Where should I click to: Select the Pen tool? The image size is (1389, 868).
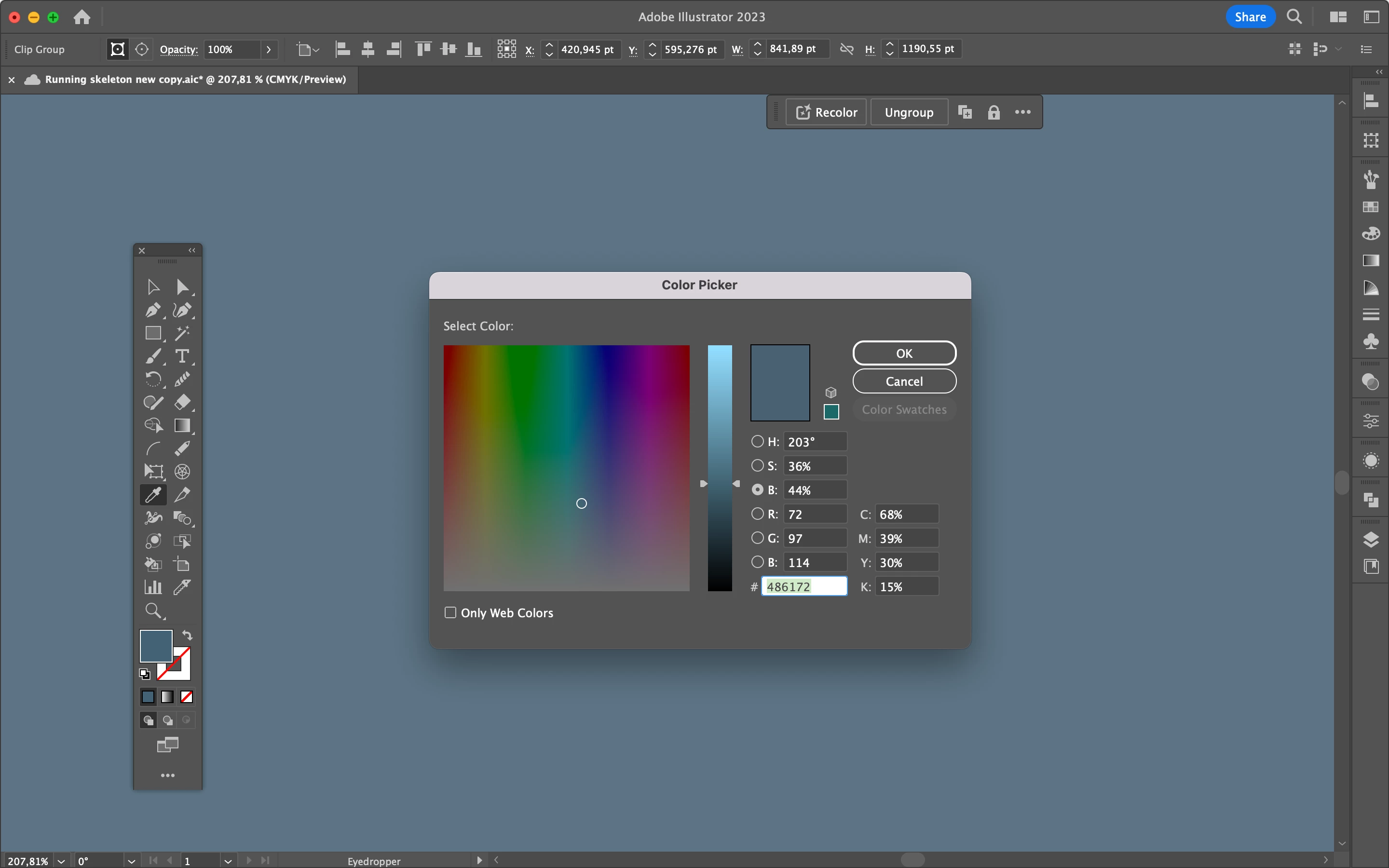click(x=153, y=311)
